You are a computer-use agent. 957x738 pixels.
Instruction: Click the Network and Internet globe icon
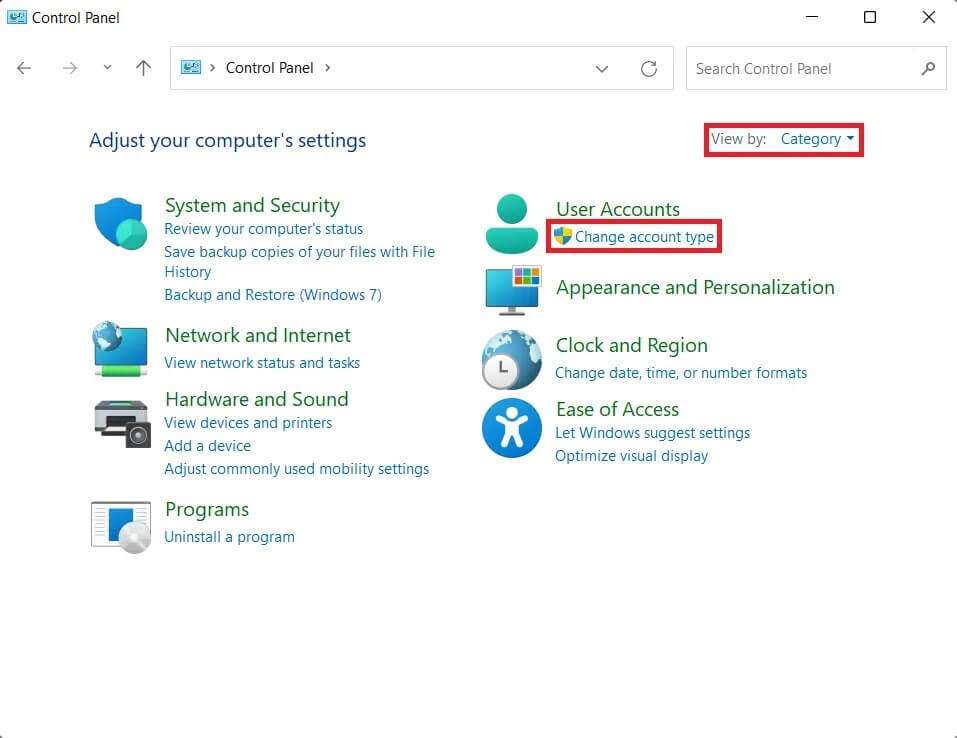(x=120, y=349)
